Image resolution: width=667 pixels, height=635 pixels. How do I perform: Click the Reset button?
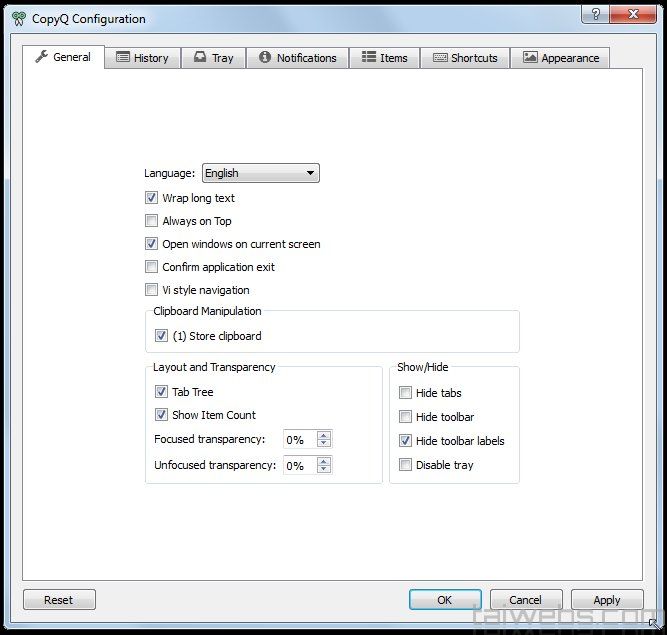tap(59, 600)
